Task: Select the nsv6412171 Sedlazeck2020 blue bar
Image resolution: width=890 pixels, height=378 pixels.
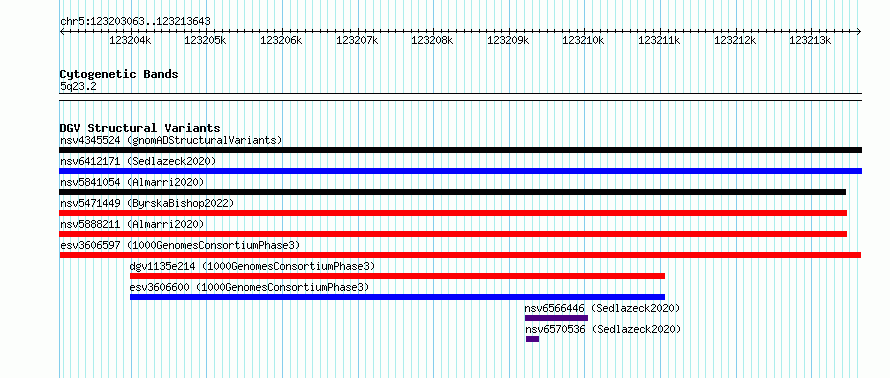Action: [460, 171]
